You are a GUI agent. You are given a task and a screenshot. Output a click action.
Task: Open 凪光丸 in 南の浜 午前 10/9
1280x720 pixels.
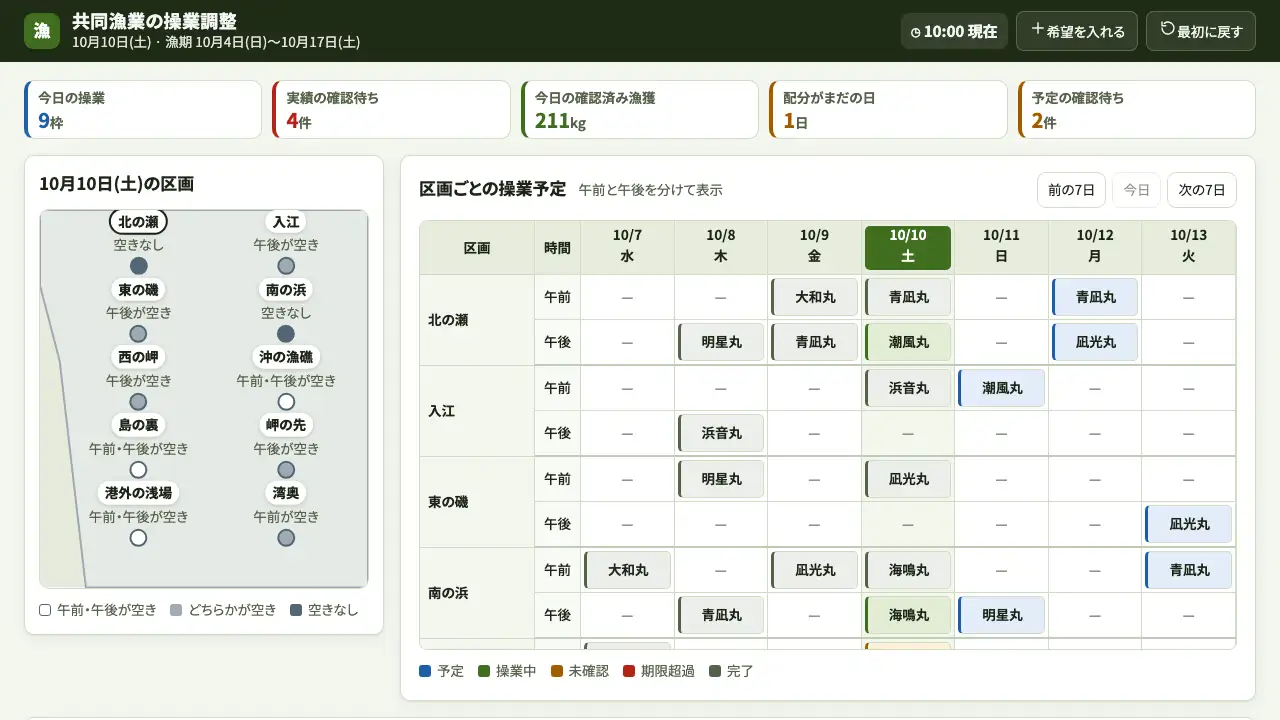814,570
